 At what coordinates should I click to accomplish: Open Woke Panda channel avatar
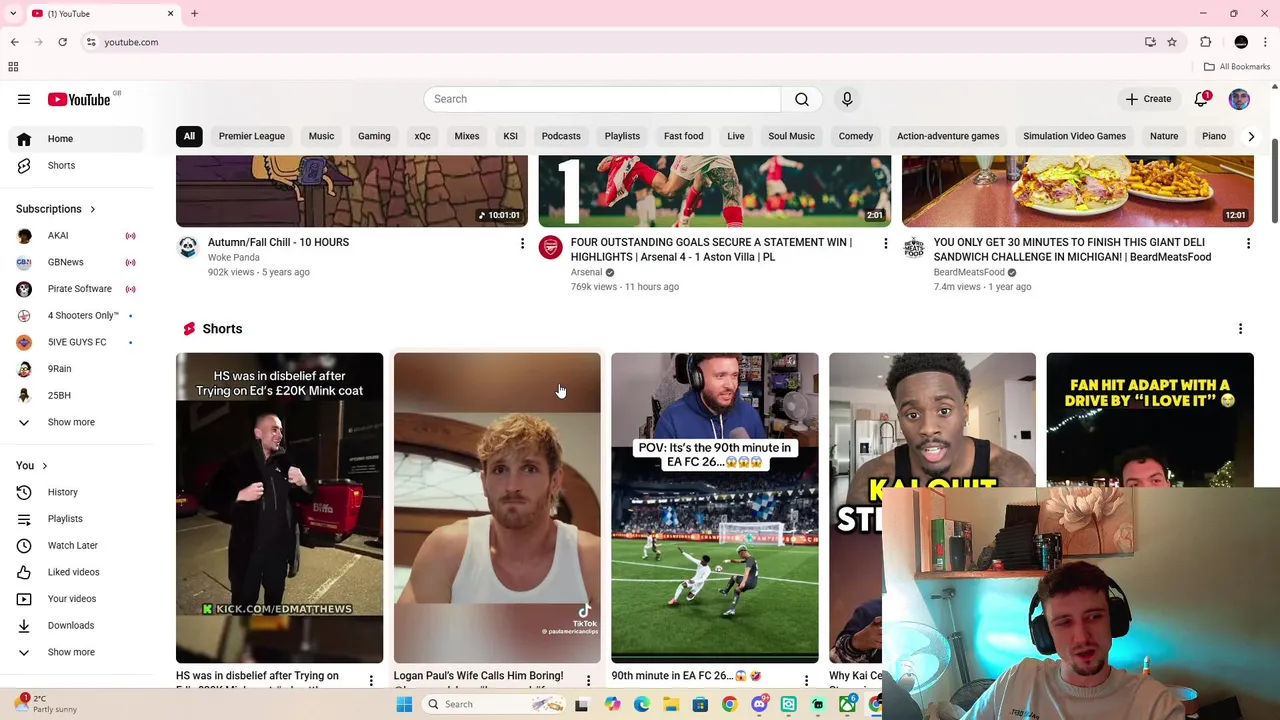click(x=188, y=247)
